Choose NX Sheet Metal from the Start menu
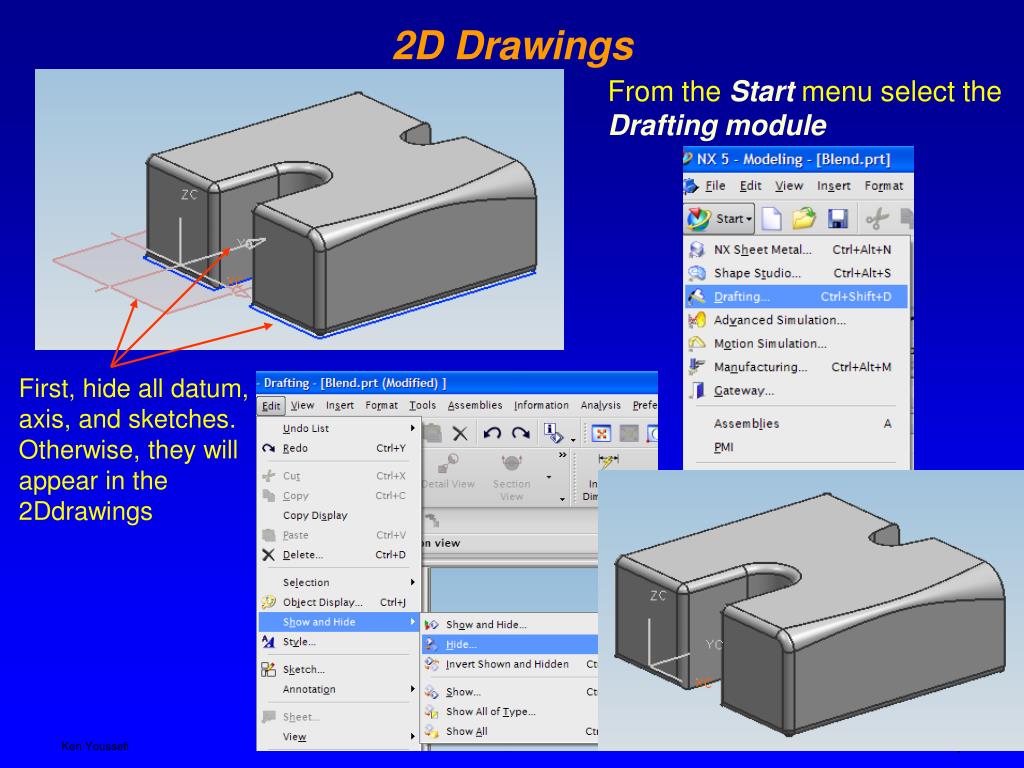 797,249
